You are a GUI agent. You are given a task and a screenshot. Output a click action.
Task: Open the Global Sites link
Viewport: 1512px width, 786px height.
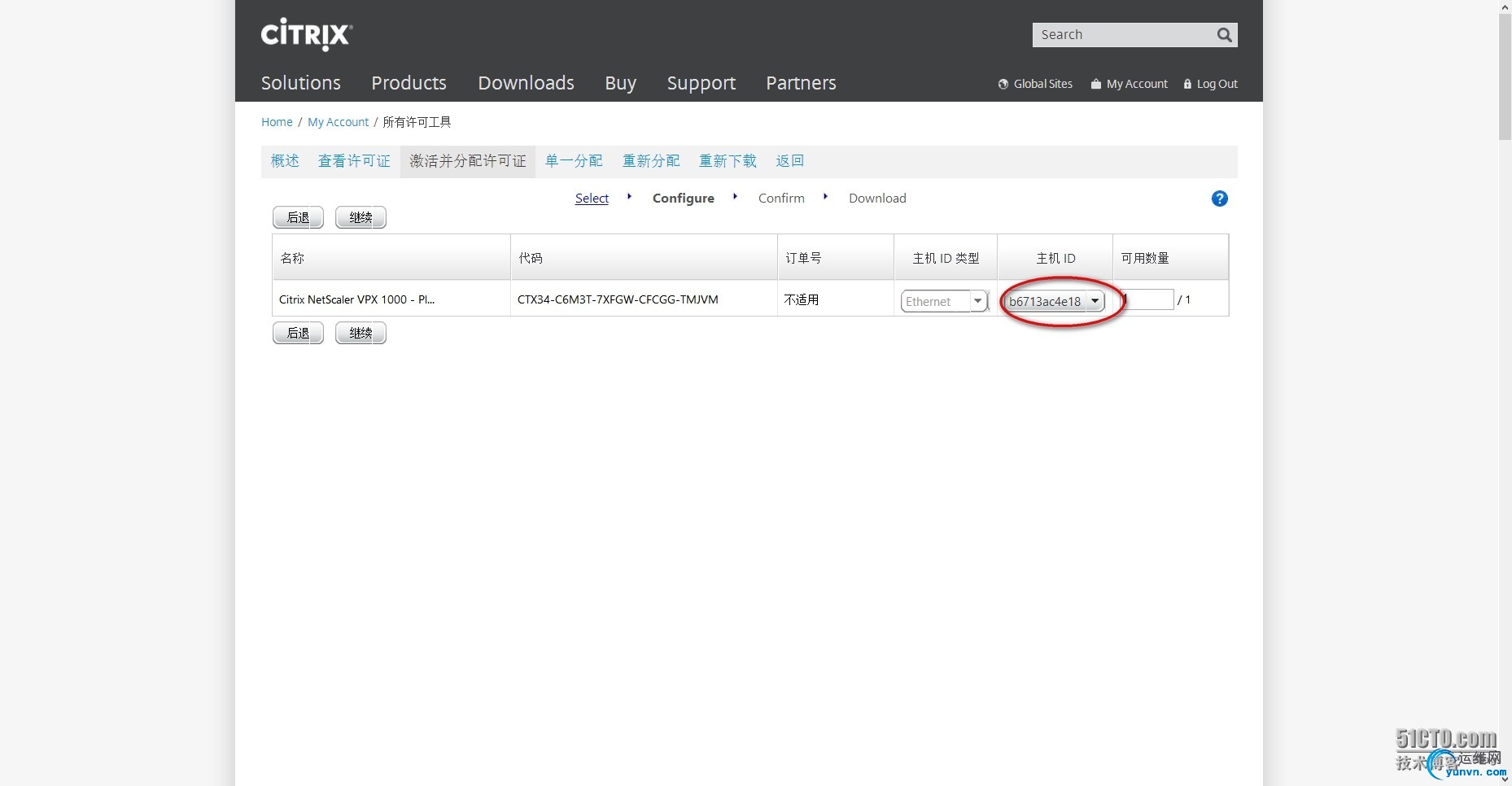point(1035,84)
